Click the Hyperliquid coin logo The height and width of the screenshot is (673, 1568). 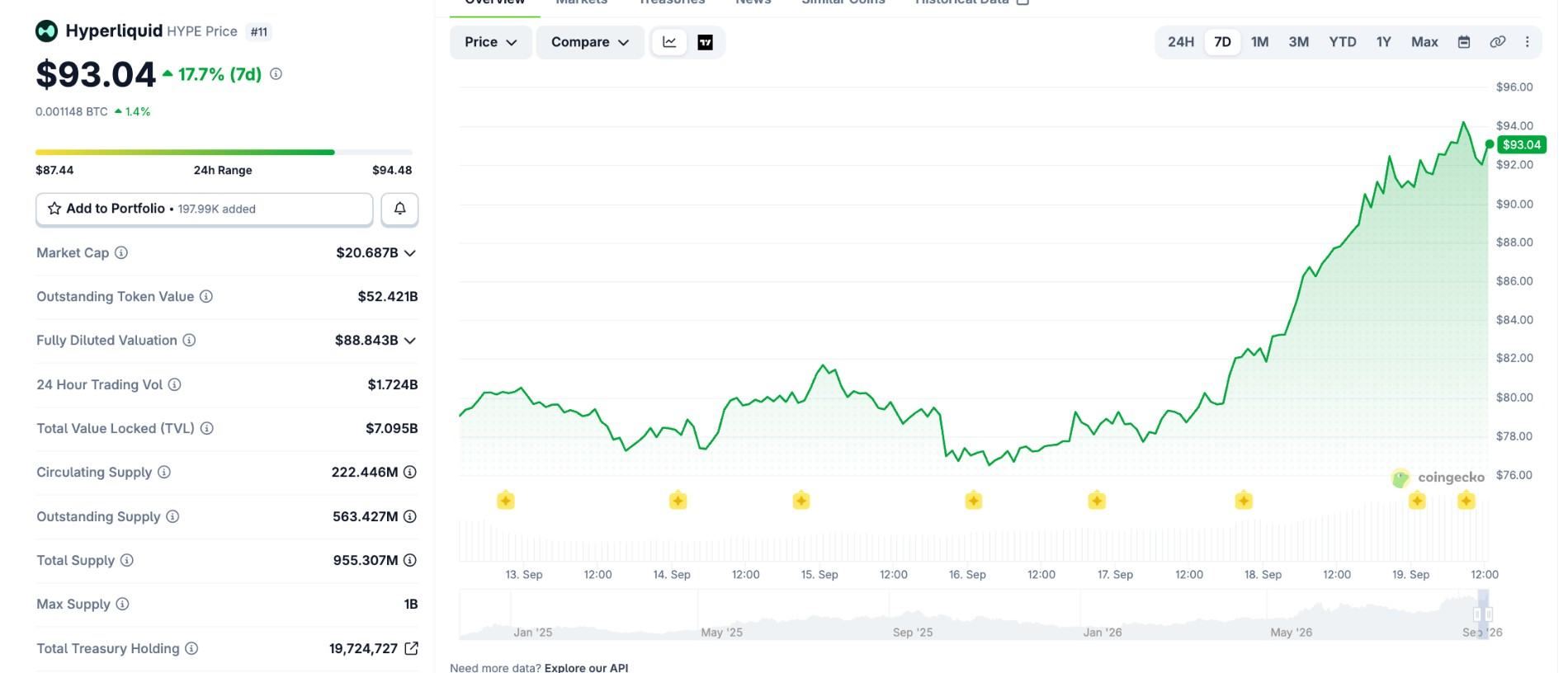coord(46,31)
